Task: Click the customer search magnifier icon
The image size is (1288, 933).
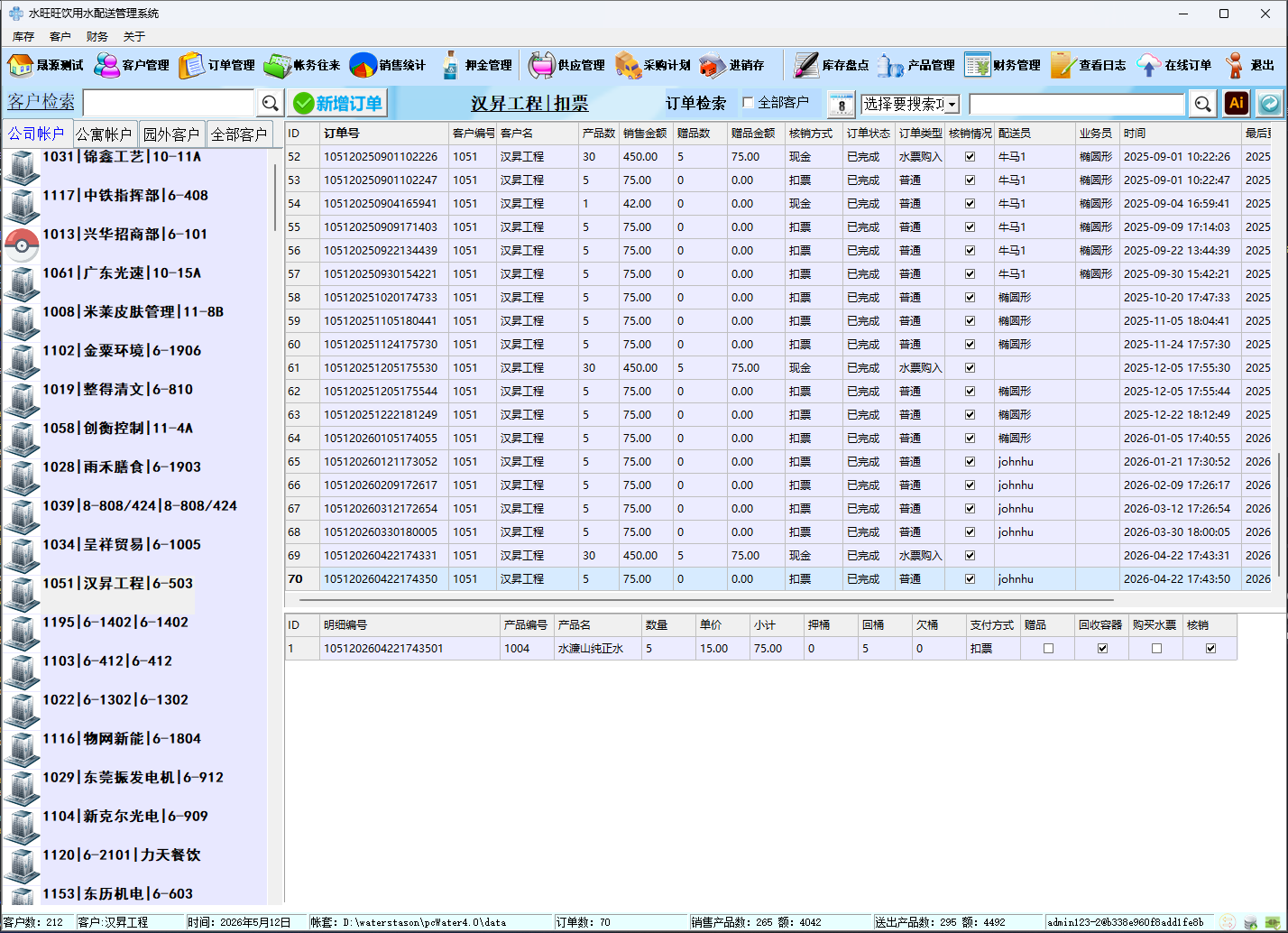Action: tap(271, 103)
